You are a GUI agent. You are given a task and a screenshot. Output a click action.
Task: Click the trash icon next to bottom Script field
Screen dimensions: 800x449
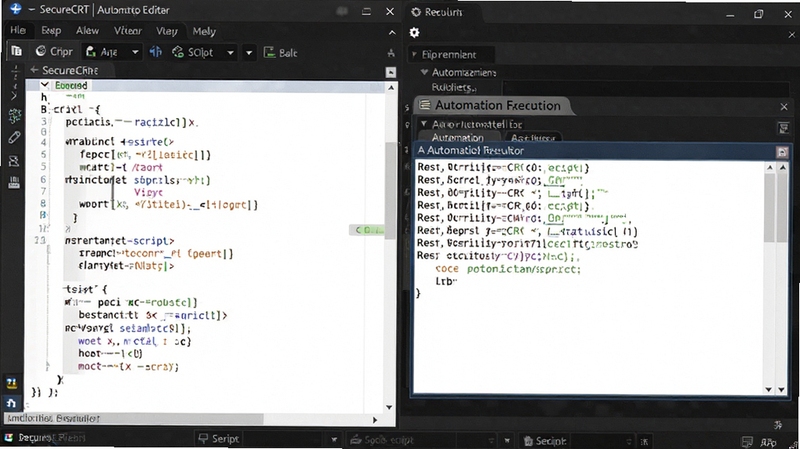coord(528,441)
